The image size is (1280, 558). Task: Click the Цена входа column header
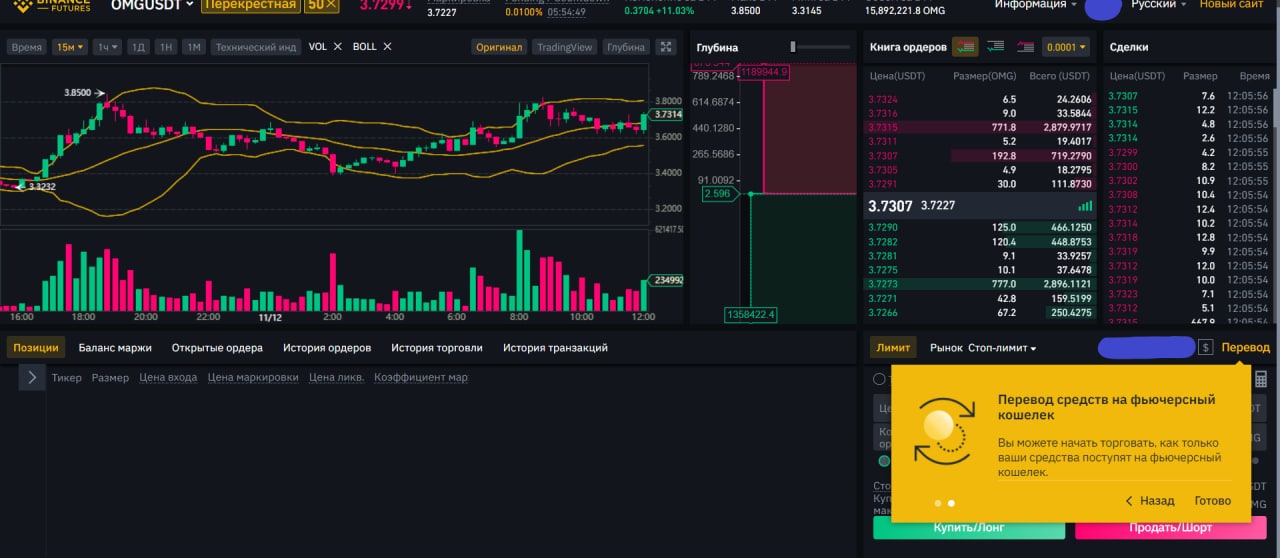click(x=168, y=378)
